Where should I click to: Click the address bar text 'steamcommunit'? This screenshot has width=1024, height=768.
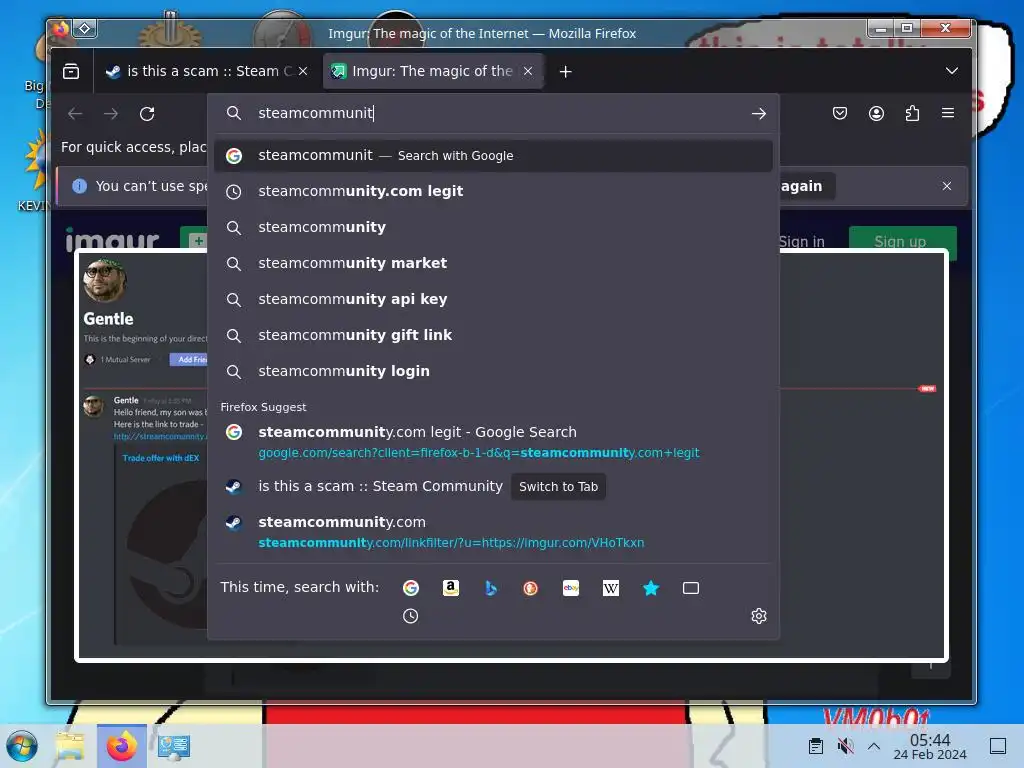tap(315, 113)
